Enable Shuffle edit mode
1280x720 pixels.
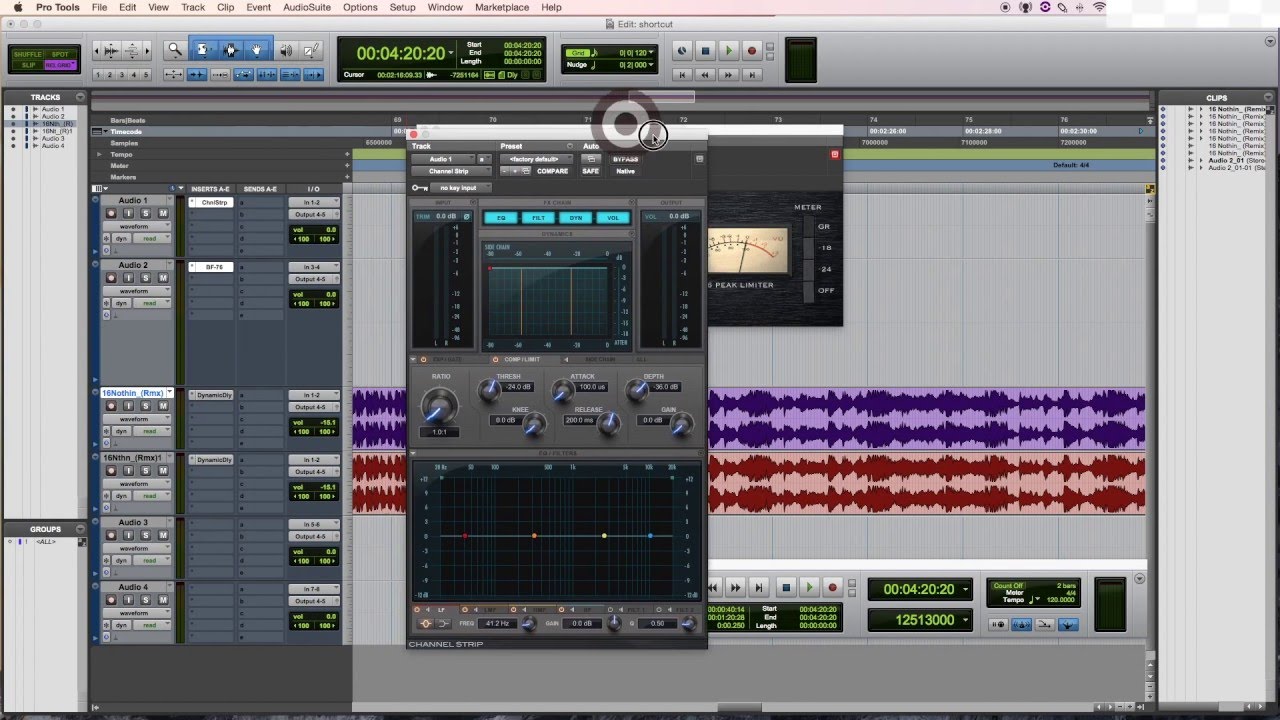click(x=28, y=54)
